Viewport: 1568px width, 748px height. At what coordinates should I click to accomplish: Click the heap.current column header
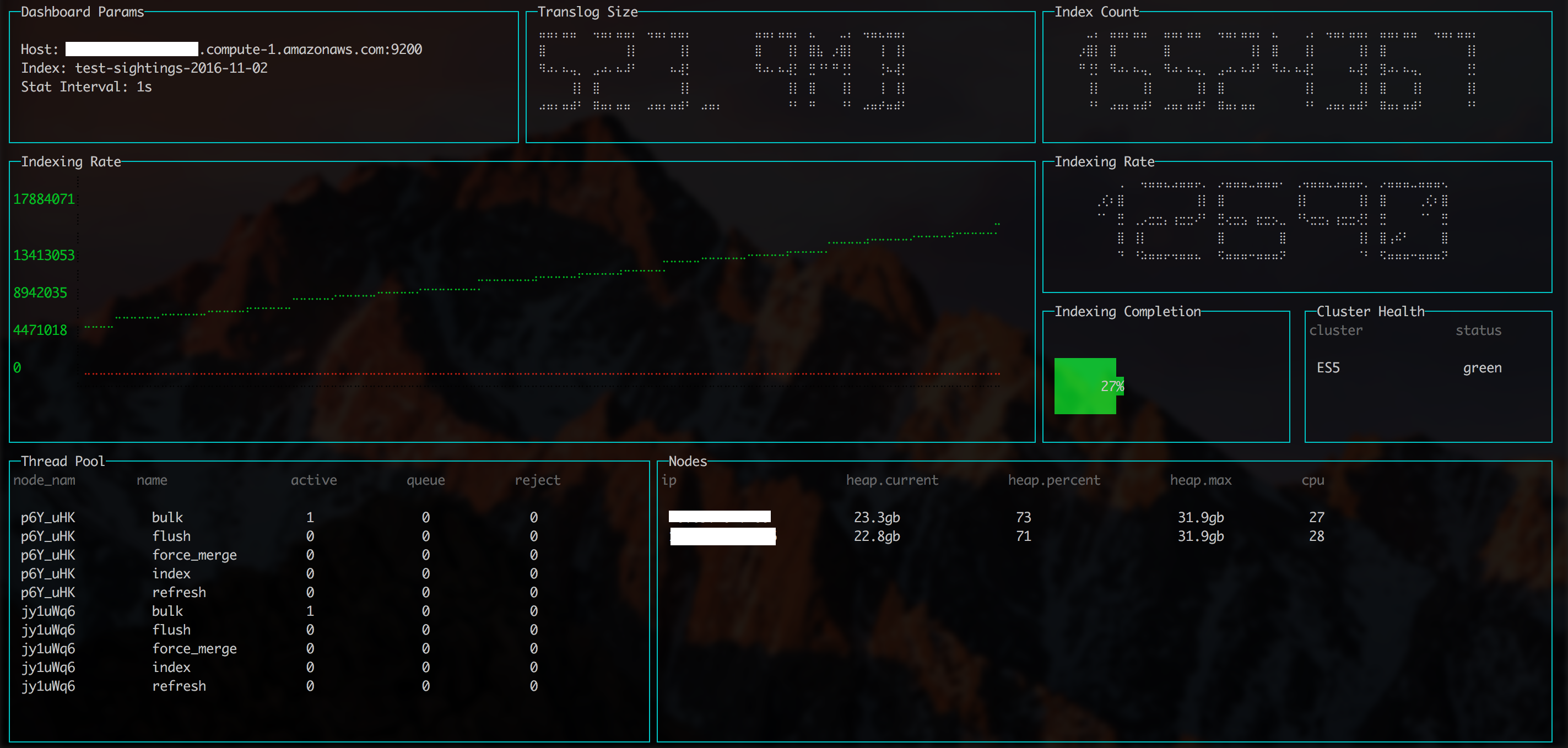pos(892,480)
